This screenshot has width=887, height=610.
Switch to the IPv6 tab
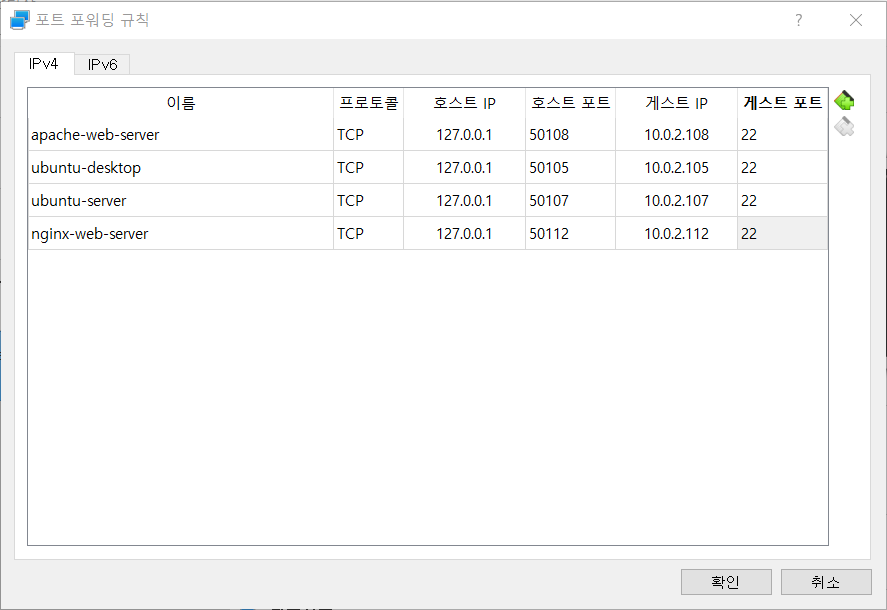coord(102,65)
